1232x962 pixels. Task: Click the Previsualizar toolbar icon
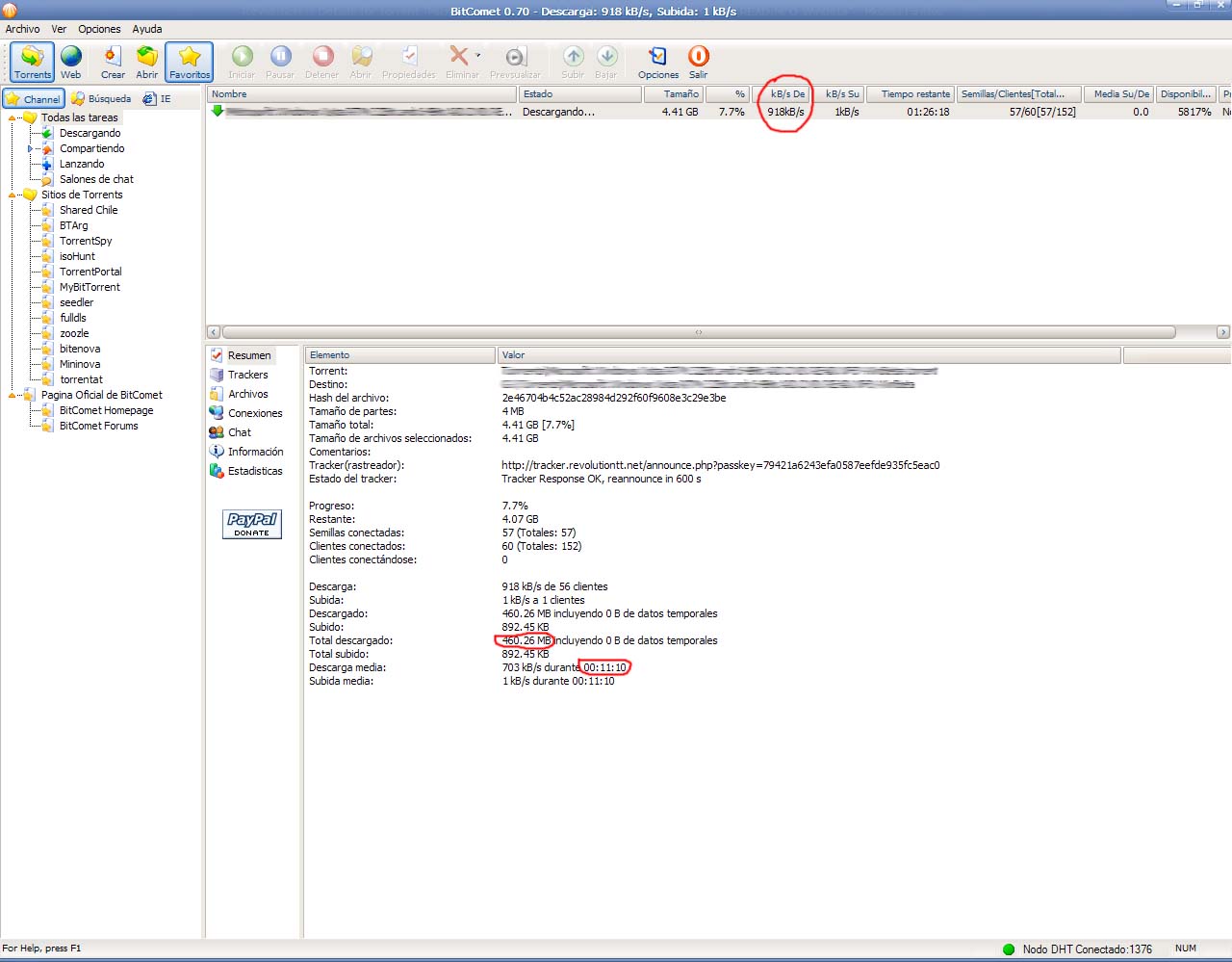tap(516, 62)
